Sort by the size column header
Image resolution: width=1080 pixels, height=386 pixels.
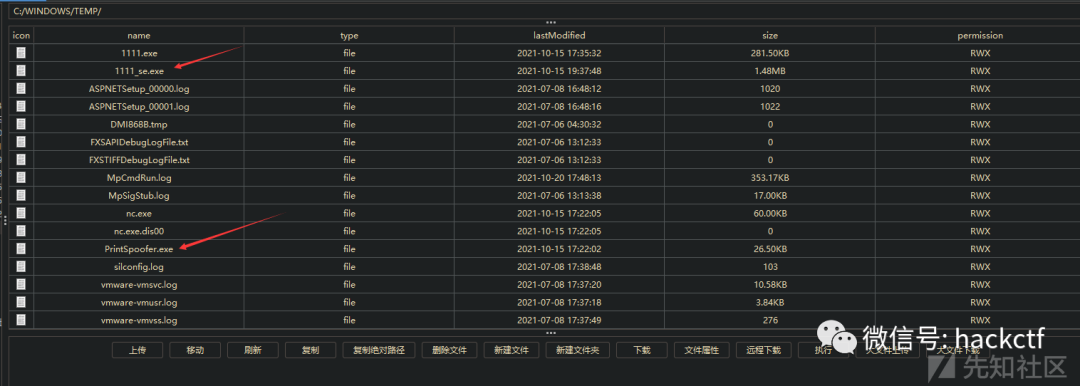(x=770, y=35)
